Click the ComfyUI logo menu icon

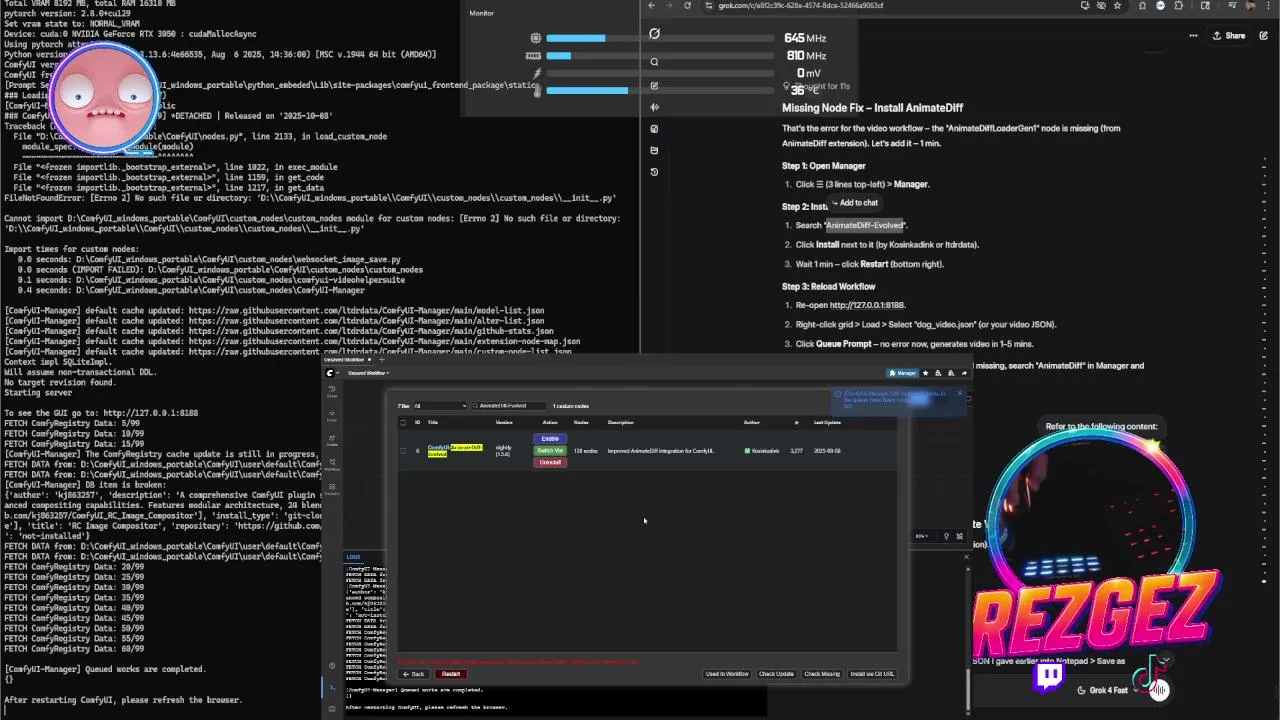(x=331, y=373)
